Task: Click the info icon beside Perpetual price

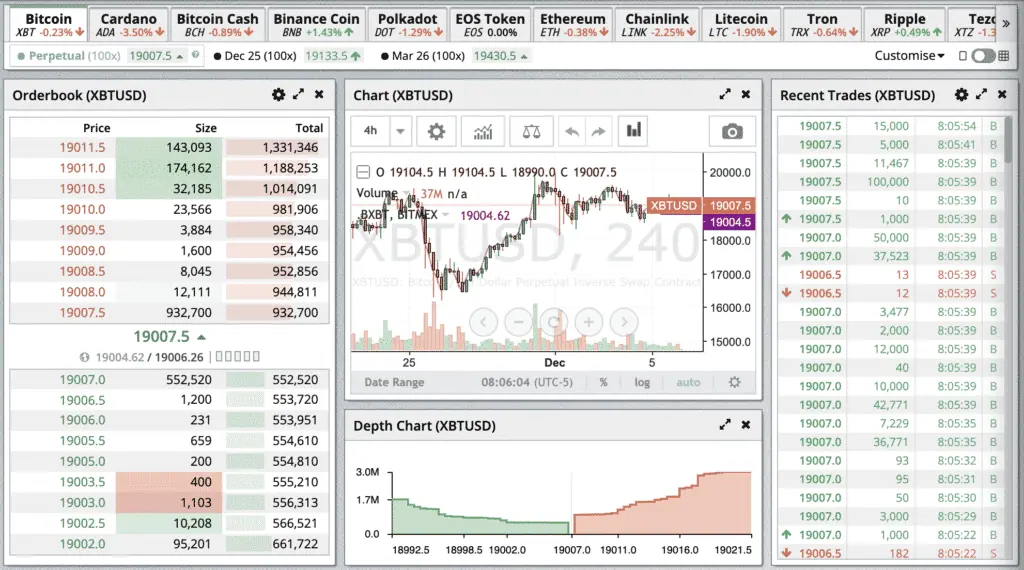Action: [x=195, y=55]
